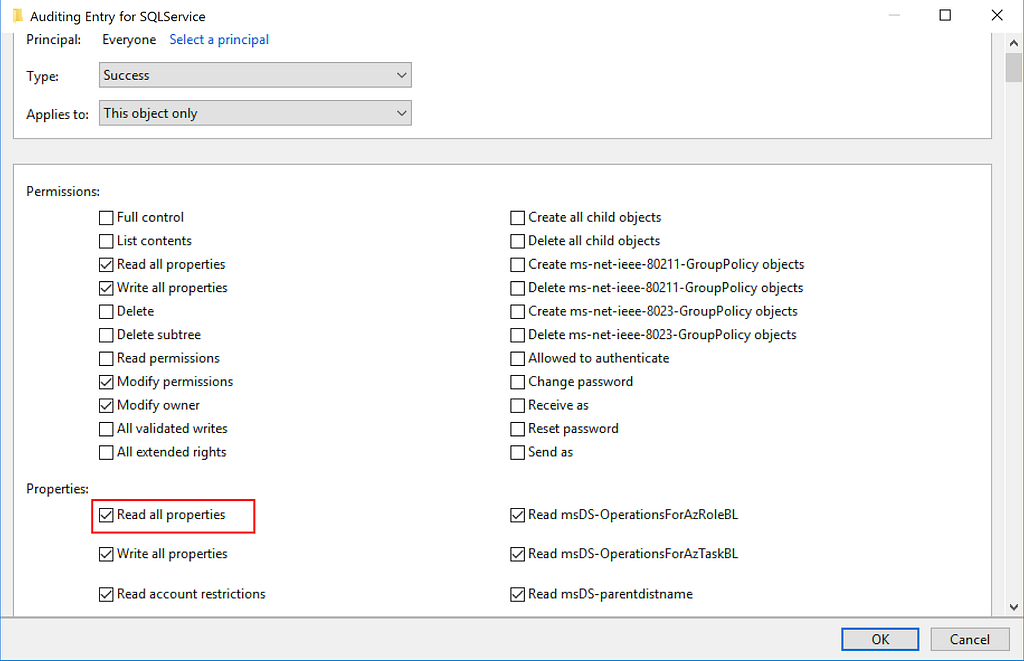
Task: Click the folder icon in title bar
Action: click(18, 16)
